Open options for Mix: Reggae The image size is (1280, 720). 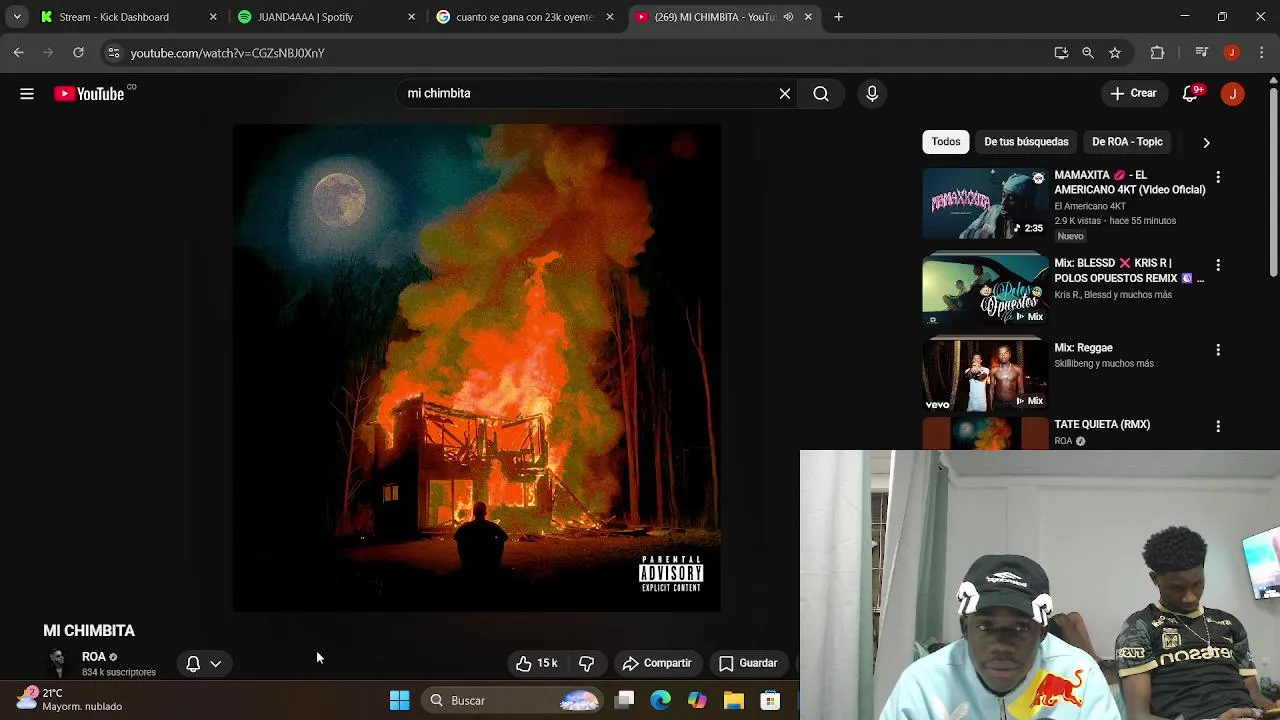1218,350
